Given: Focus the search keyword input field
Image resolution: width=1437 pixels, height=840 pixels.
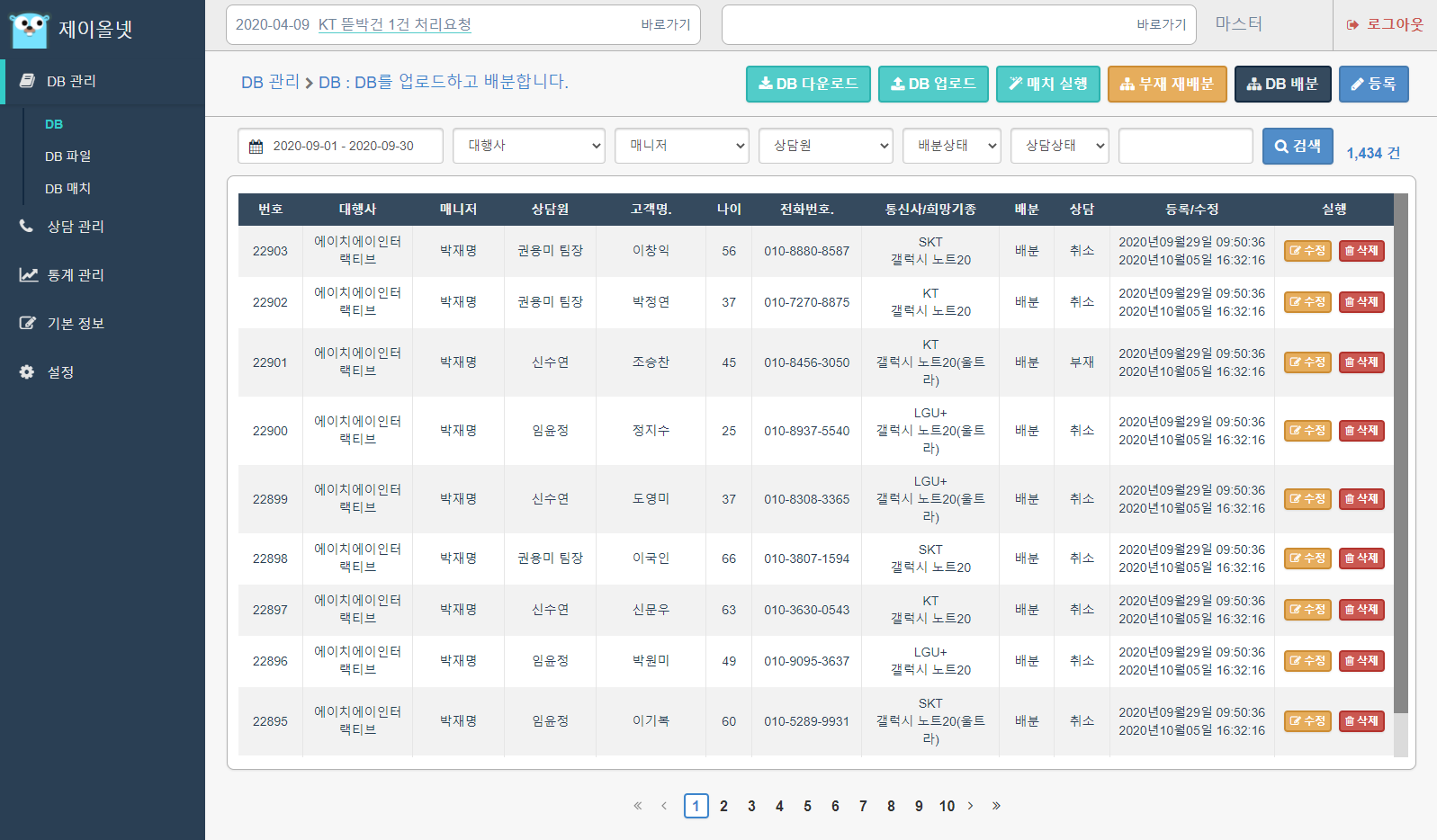Looking at the screenshot, I should tap(1186, 146).
